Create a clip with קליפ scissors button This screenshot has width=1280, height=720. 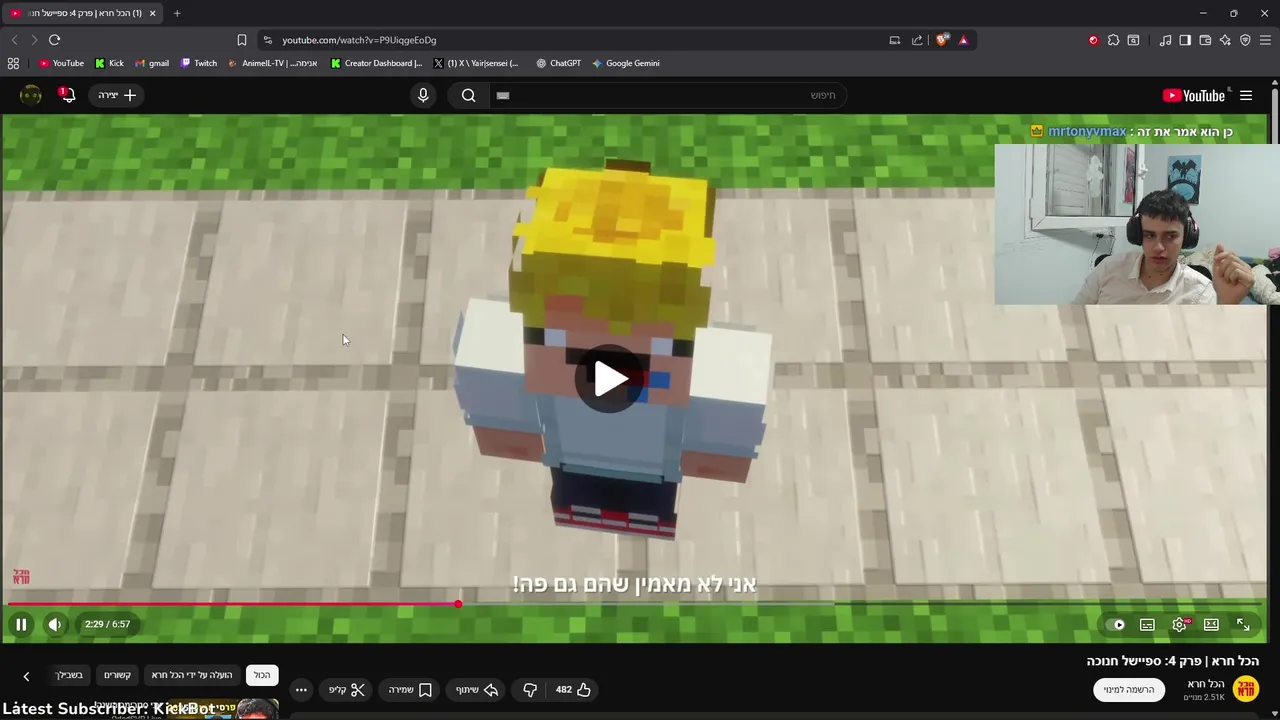(x=347, y=689)
